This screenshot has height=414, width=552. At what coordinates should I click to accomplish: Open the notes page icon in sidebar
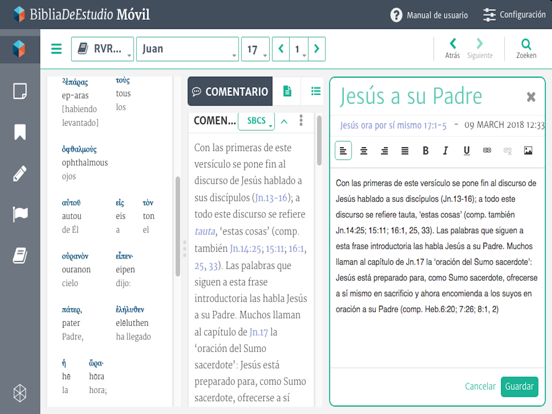[20, 91]
